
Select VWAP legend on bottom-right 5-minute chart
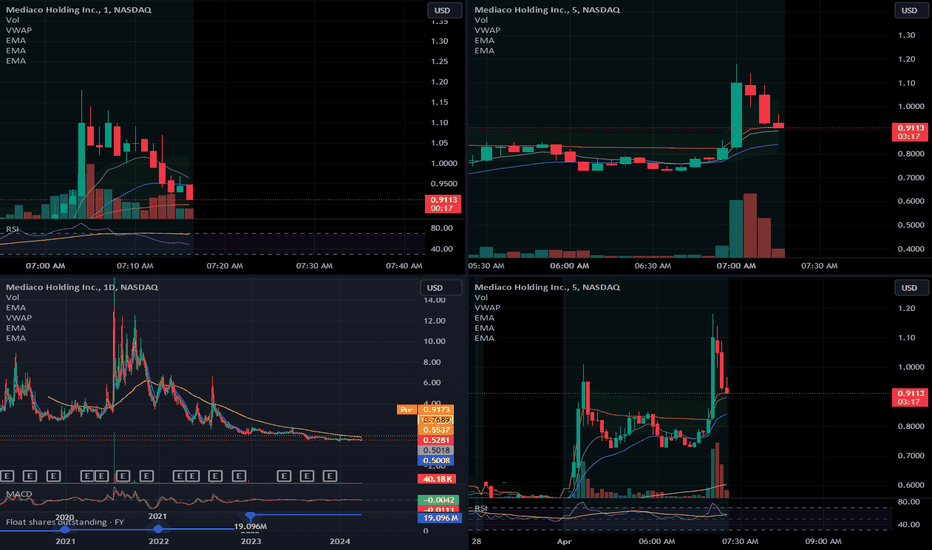pyautogui.click(x=487, y=307)
